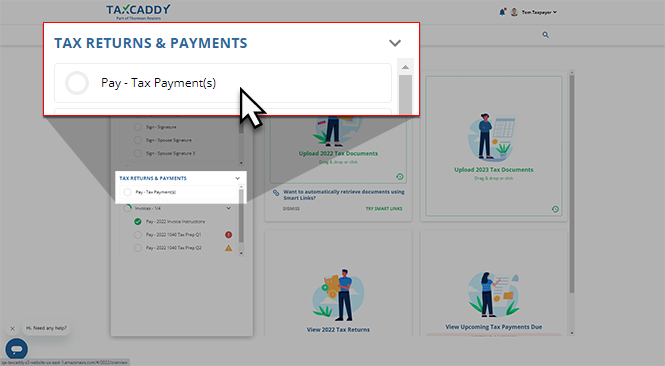The image size is (665, 366).
Task: Click the orange warning triangle for Q2
Action: pos(228,248)
